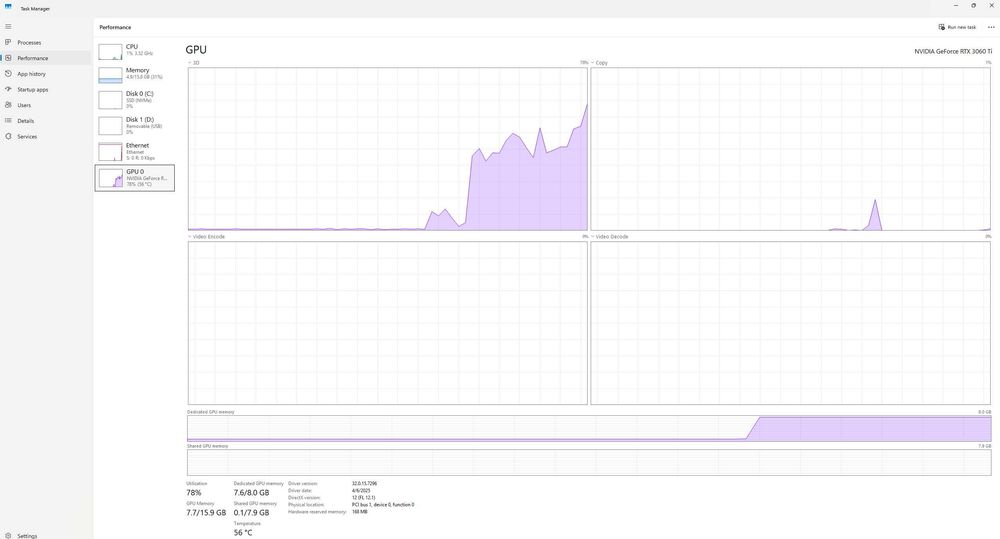
Task: Click the 7.9 GB shared memory scale label
Action: pyautogui.click(x=985, y=446)
